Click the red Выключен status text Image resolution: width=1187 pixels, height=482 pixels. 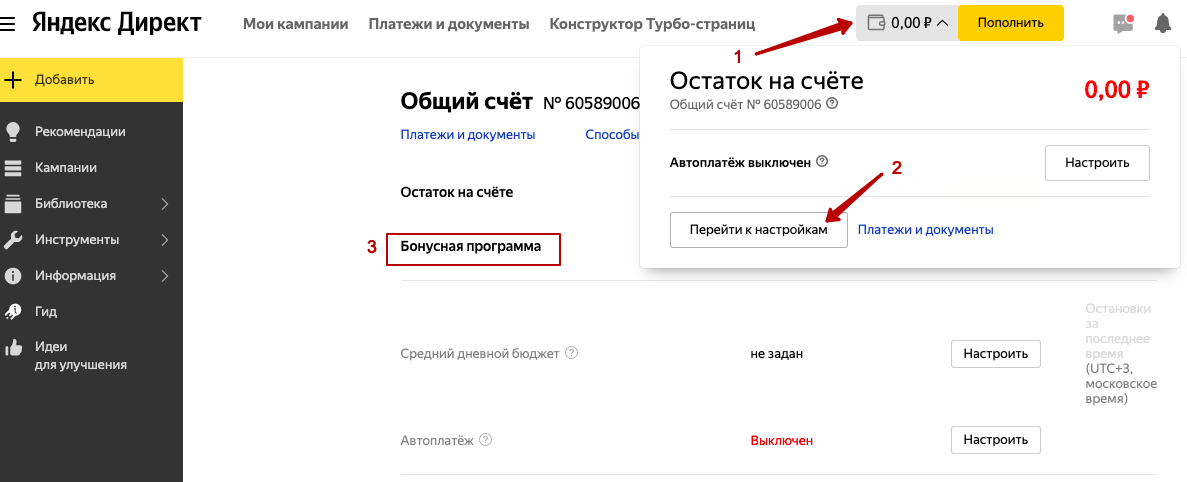coord(781,440)
